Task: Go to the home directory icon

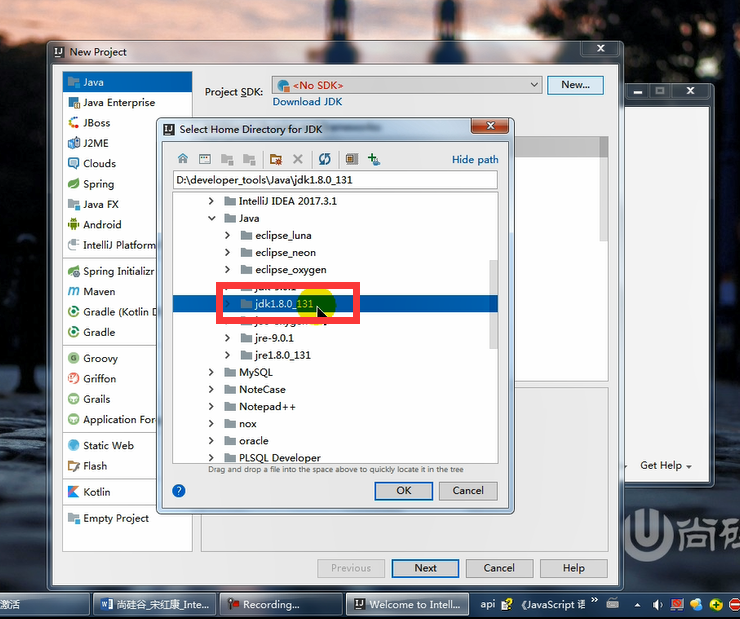Action: pos(183,159)
